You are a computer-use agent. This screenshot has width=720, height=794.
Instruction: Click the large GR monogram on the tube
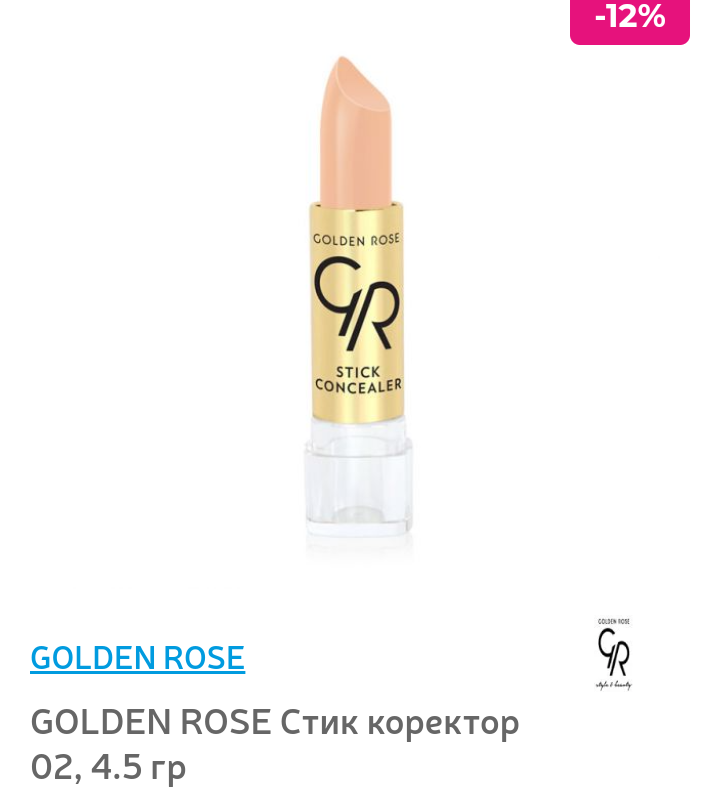click(356, 303)
